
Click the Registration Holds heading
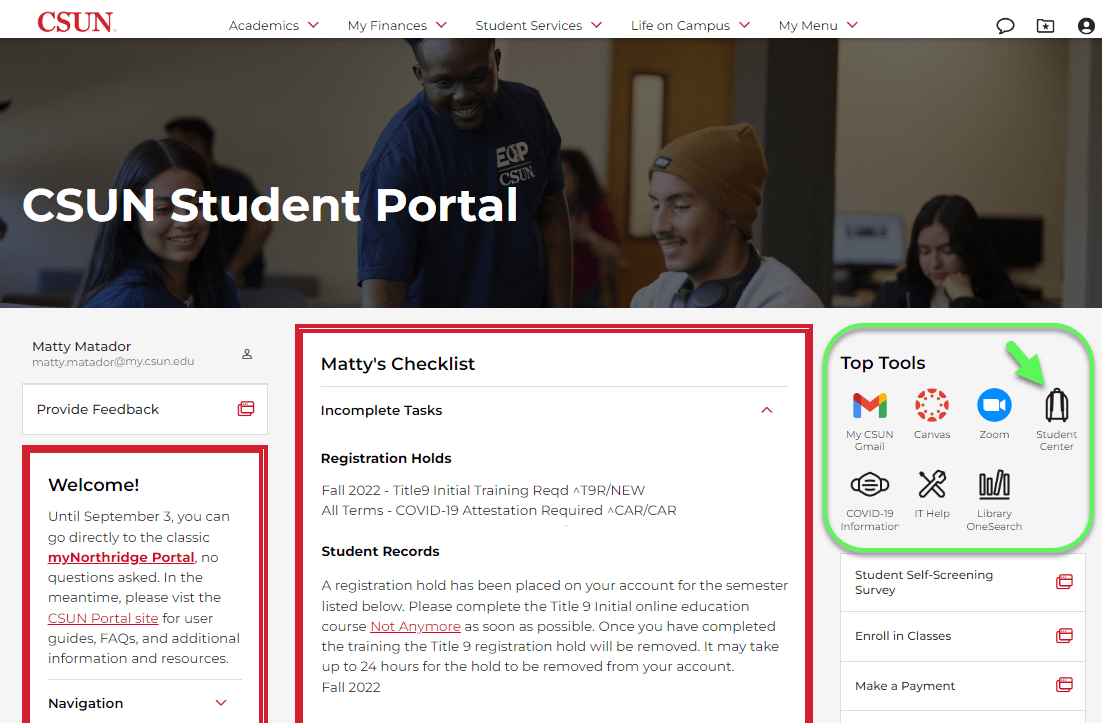(386, 458)
